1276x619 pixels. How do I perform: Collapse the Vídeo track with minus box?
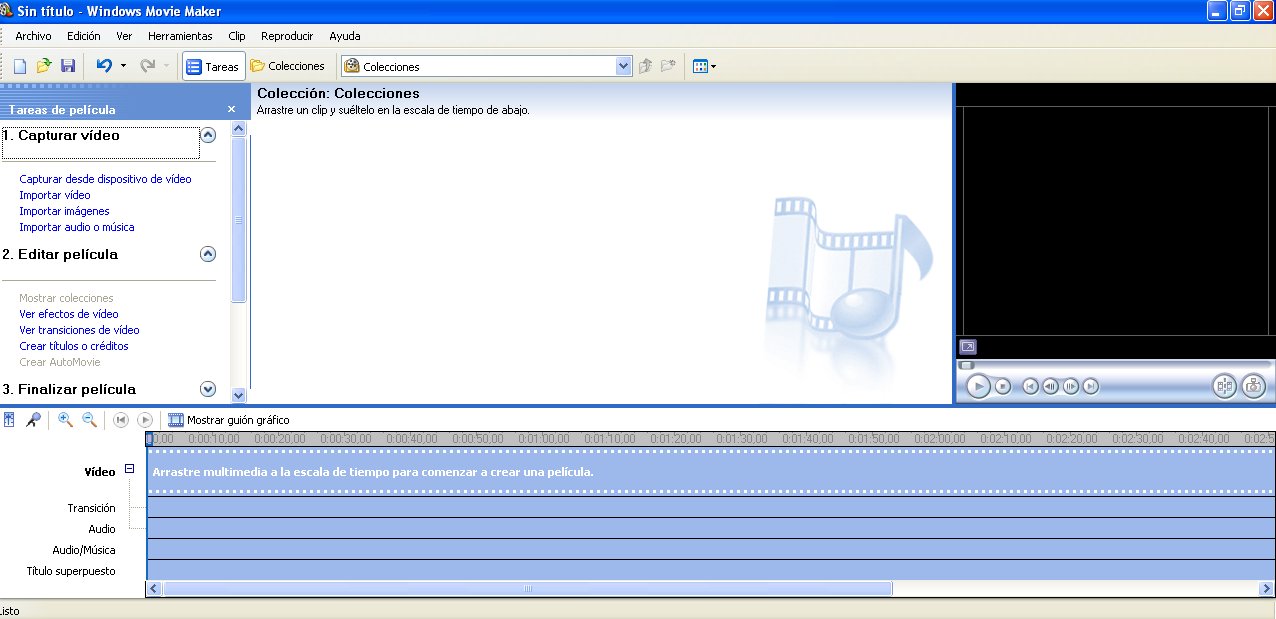tap(130, 469)
